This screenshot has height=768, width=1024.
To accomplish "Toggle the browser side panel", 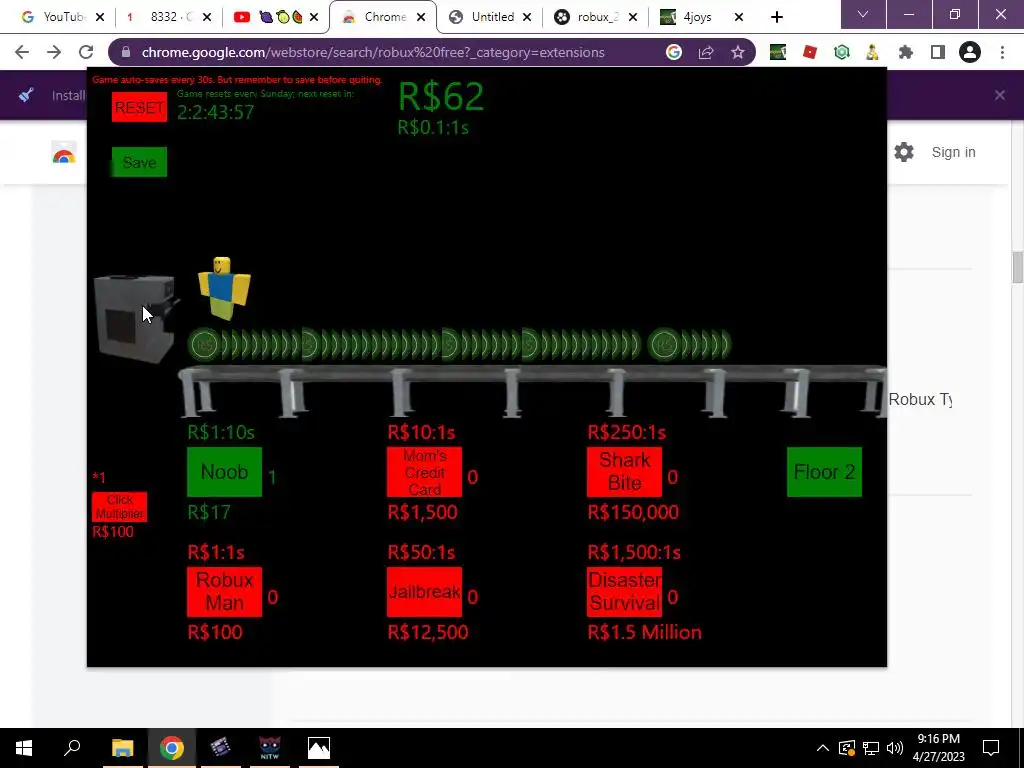I will pyautogui.click(x=938, y=52).
